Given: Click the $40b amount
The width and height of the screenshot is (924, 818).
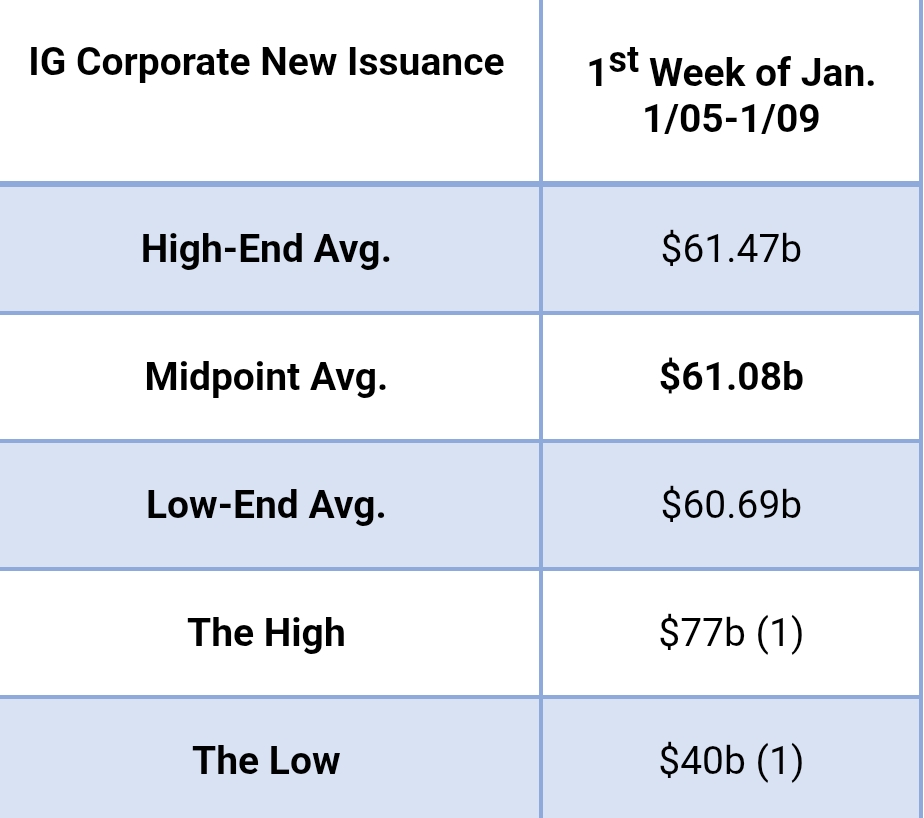Looking at the screenshot, I should click(702, 761).
